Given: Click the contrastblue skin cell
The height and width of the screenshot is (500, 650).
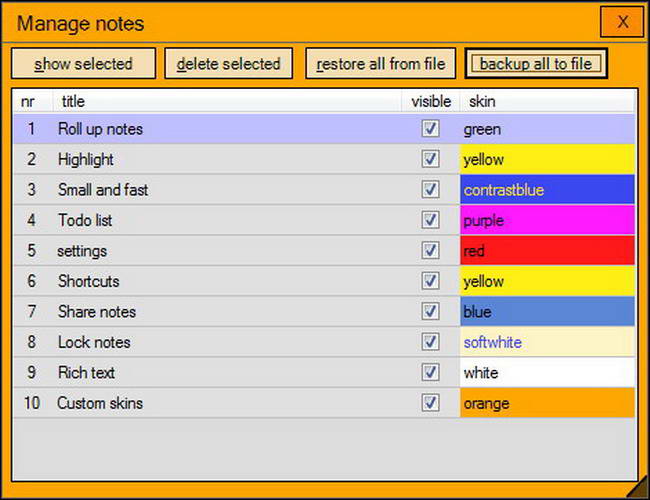Looking at the screenshot, I should (546, 190).
